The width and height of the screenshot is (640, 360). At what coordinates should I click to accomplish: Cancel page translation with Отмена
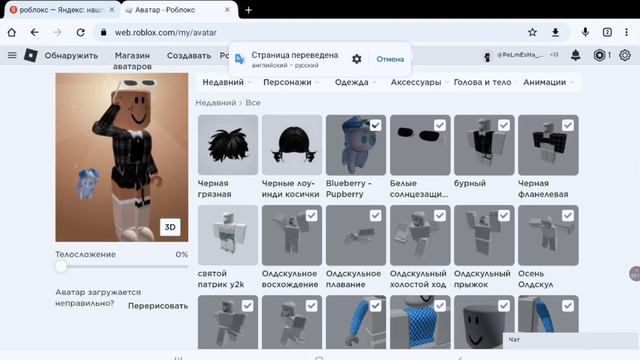click(390, 59)
